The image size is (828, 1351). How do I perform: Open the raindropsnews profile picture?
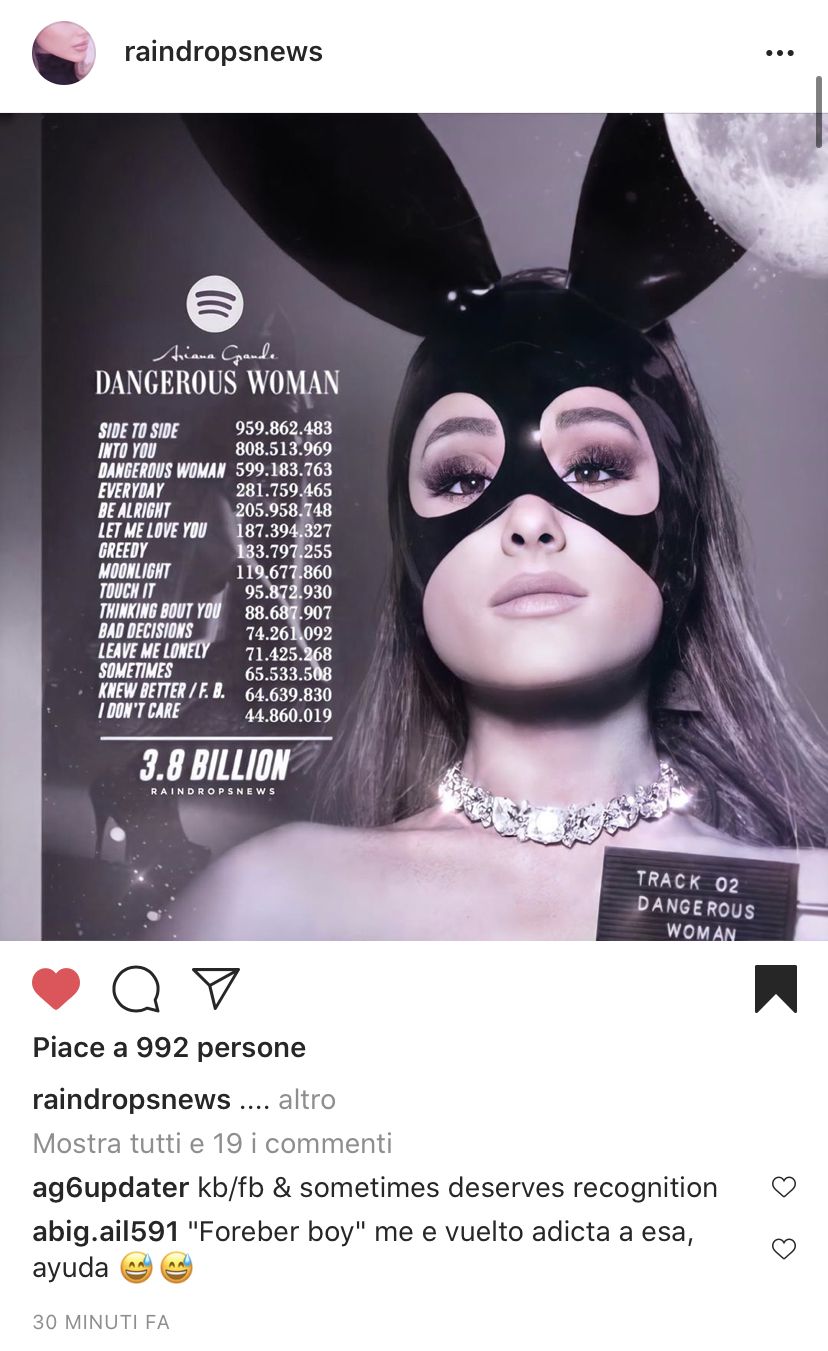click(64, 53)
